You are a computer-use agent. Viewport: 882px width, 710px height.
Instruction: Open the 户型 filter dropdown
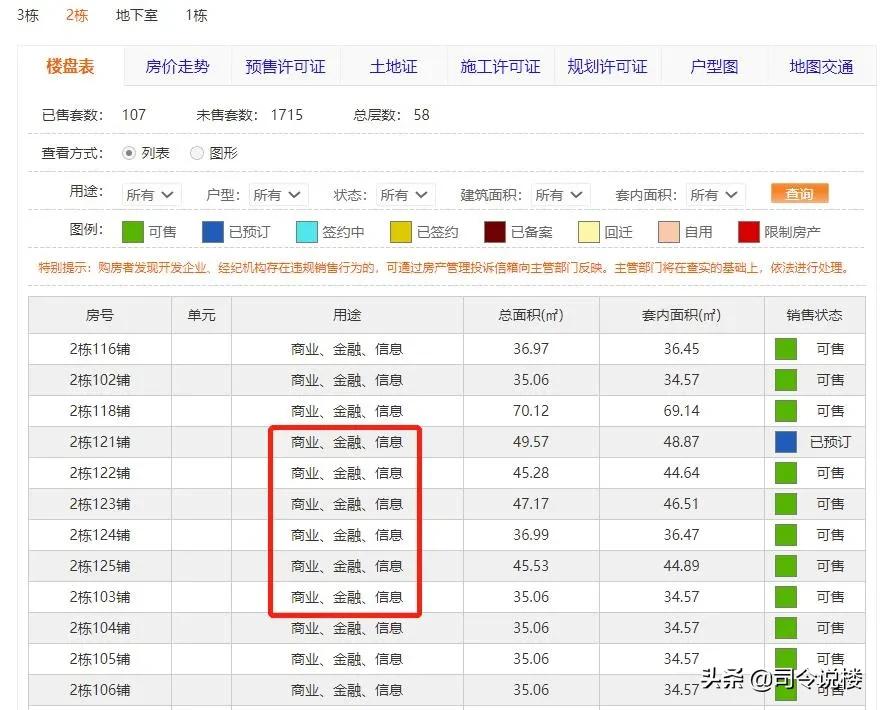[x=277, y=195]
